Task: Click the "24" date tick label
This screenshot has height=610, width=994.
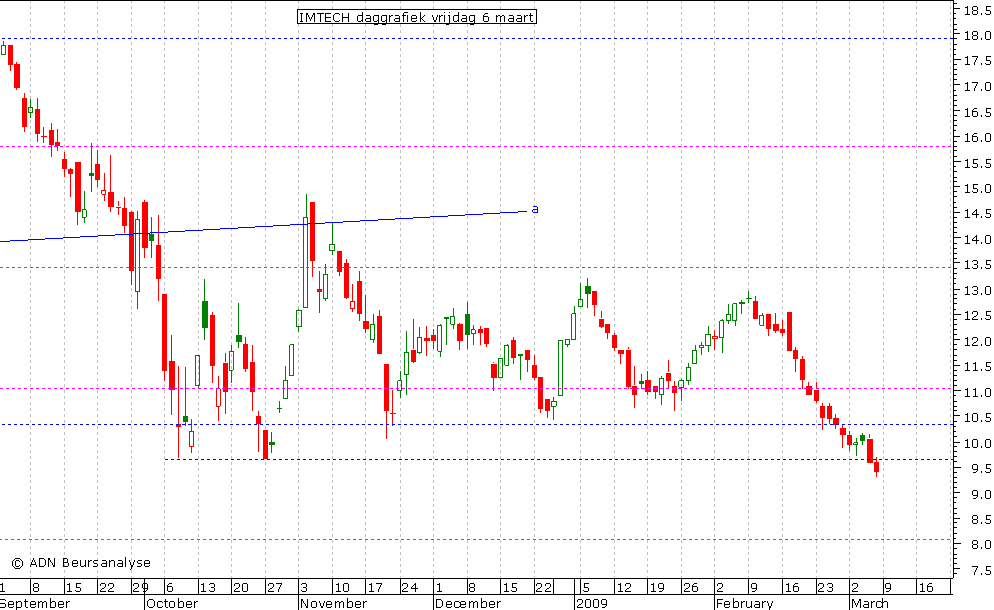Action: [x=410, y=587]
